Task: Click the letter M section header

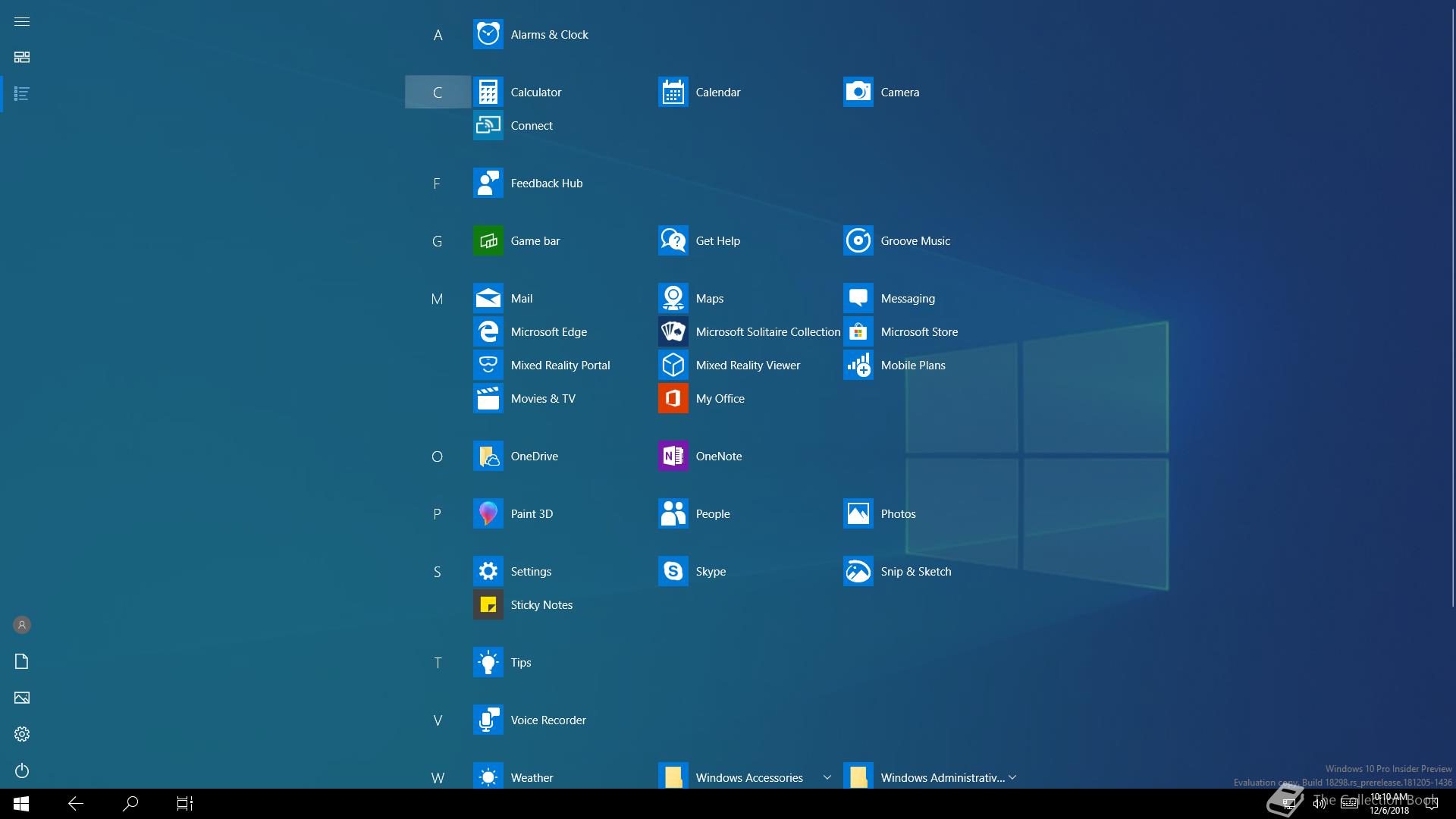Action: click(x=437, y=299)
